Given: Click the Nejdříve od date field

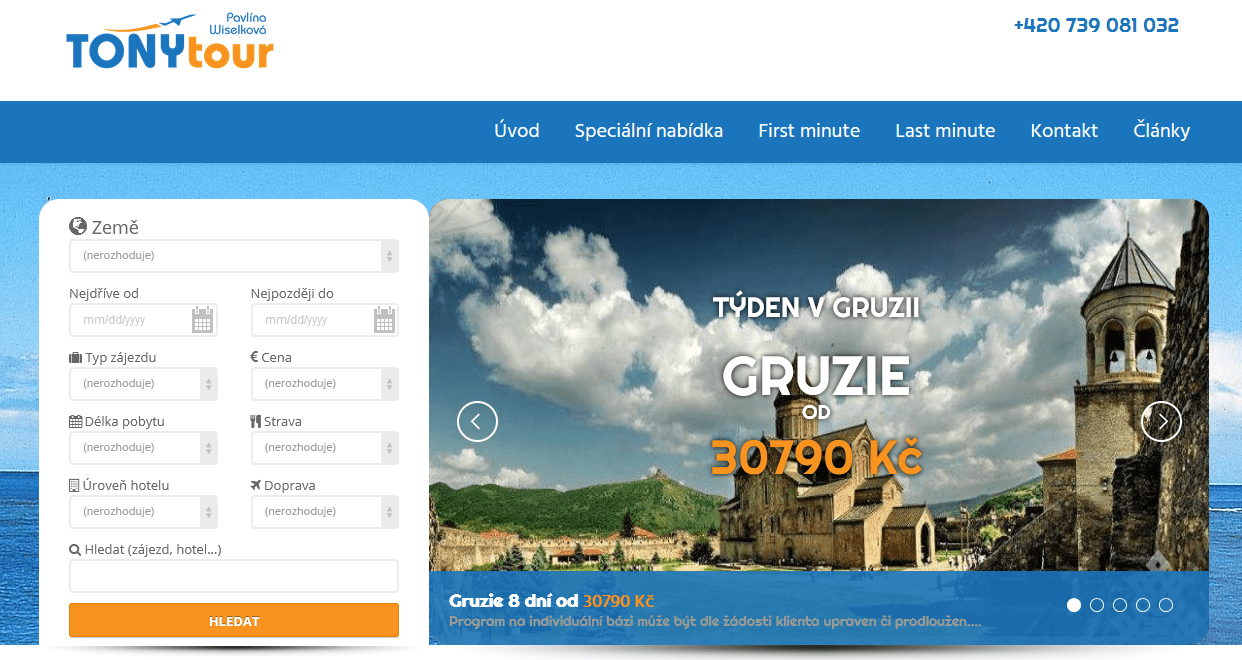Looking at the screenshot, I should [x=143, y=320].
